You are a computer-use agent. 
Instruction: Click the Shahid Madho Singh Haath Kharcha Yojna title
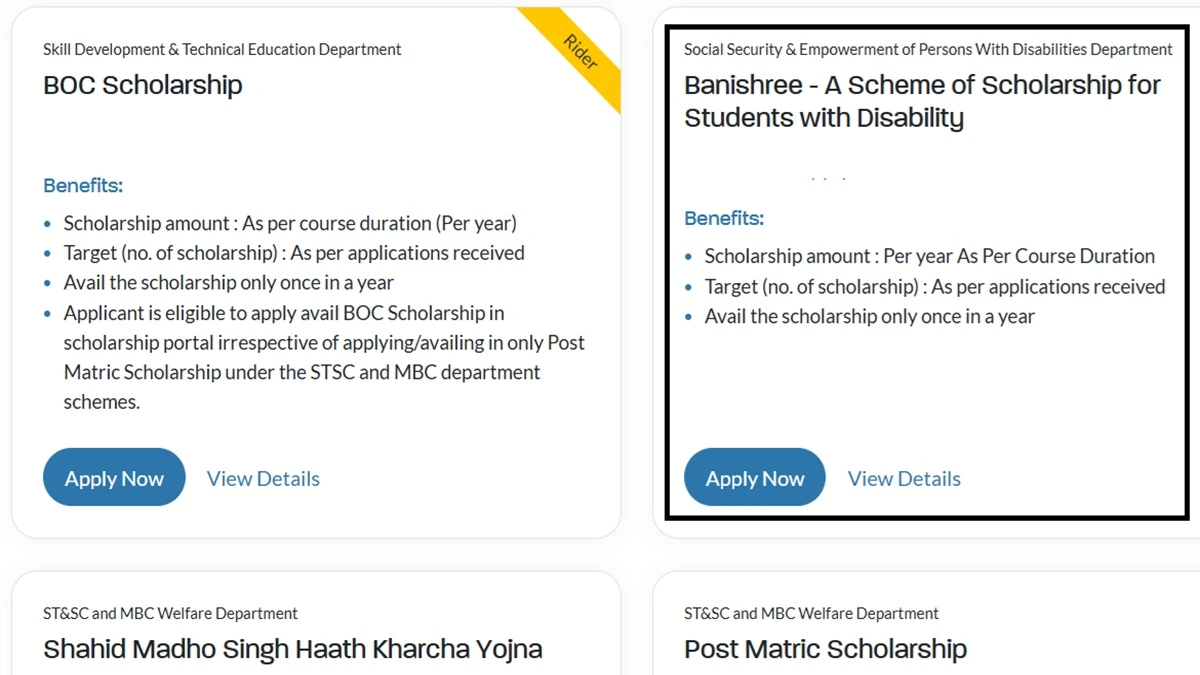292,649
